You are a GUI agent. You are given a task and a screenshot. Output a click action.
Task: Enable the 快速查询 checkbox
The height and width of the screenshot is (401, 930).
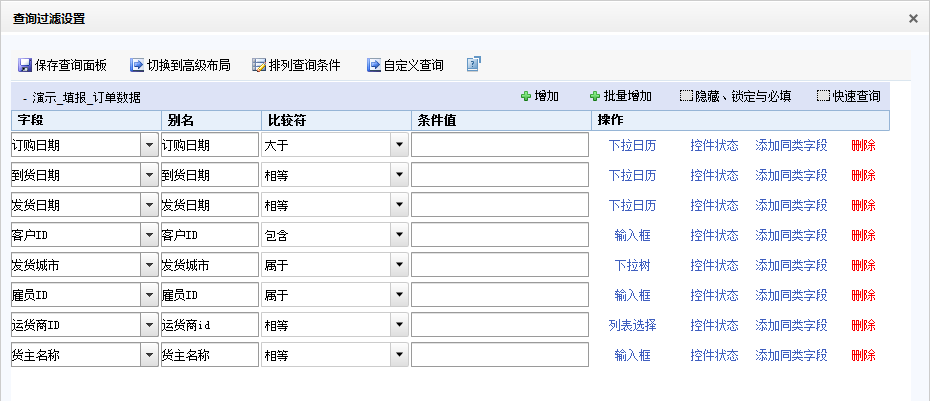coord(823,96)
